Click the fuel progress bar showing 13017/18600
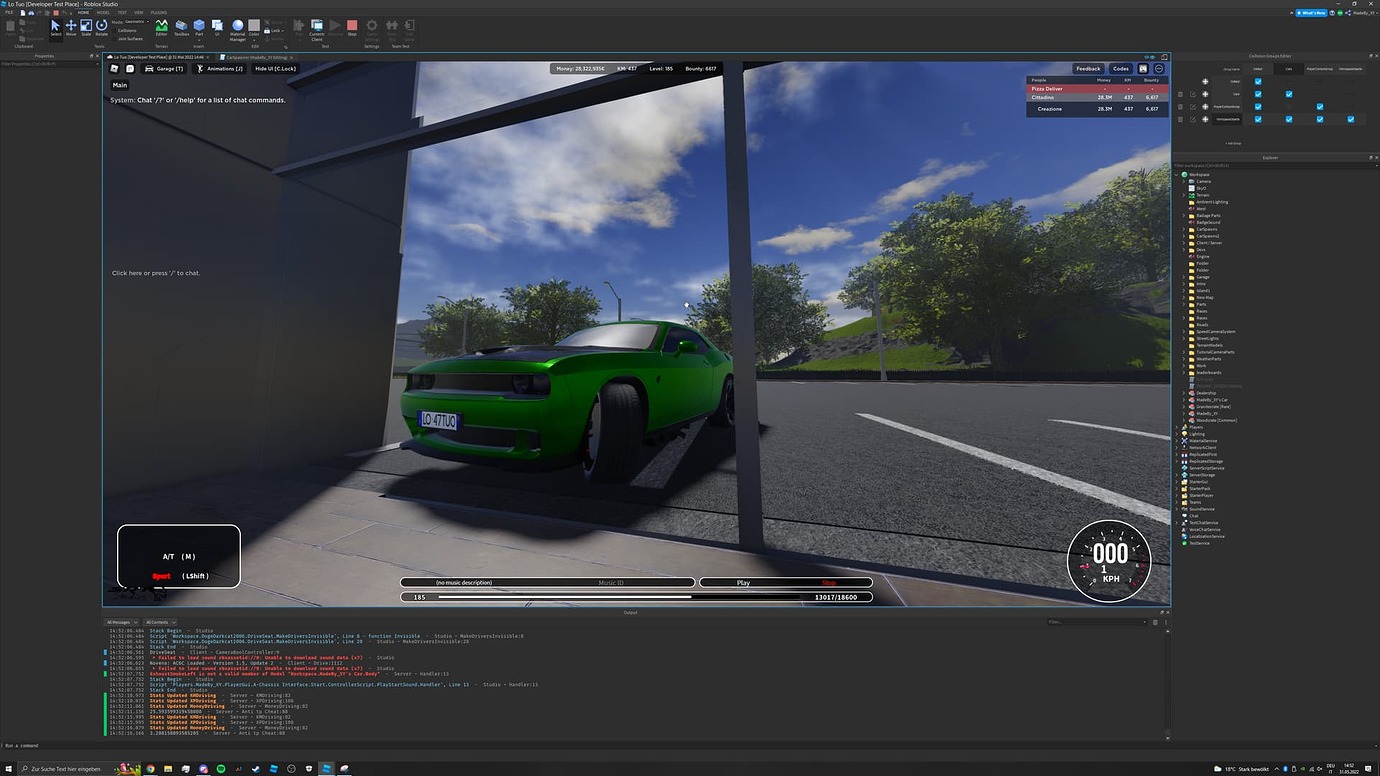The height and width of the screenshot is (776, 1380). (x=636, y=597)
